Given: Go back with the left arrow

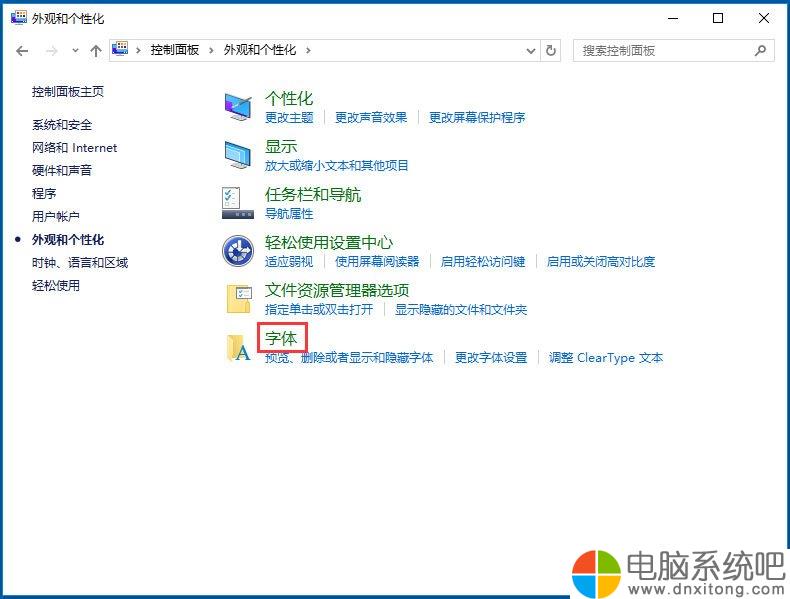Looking at the screenshot, I should point(22,51).
